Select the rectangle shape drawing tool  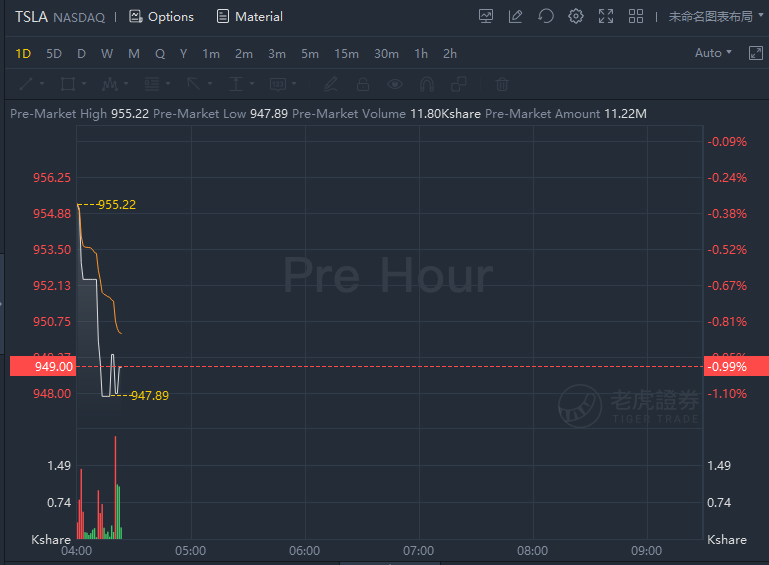pos(68,84)
